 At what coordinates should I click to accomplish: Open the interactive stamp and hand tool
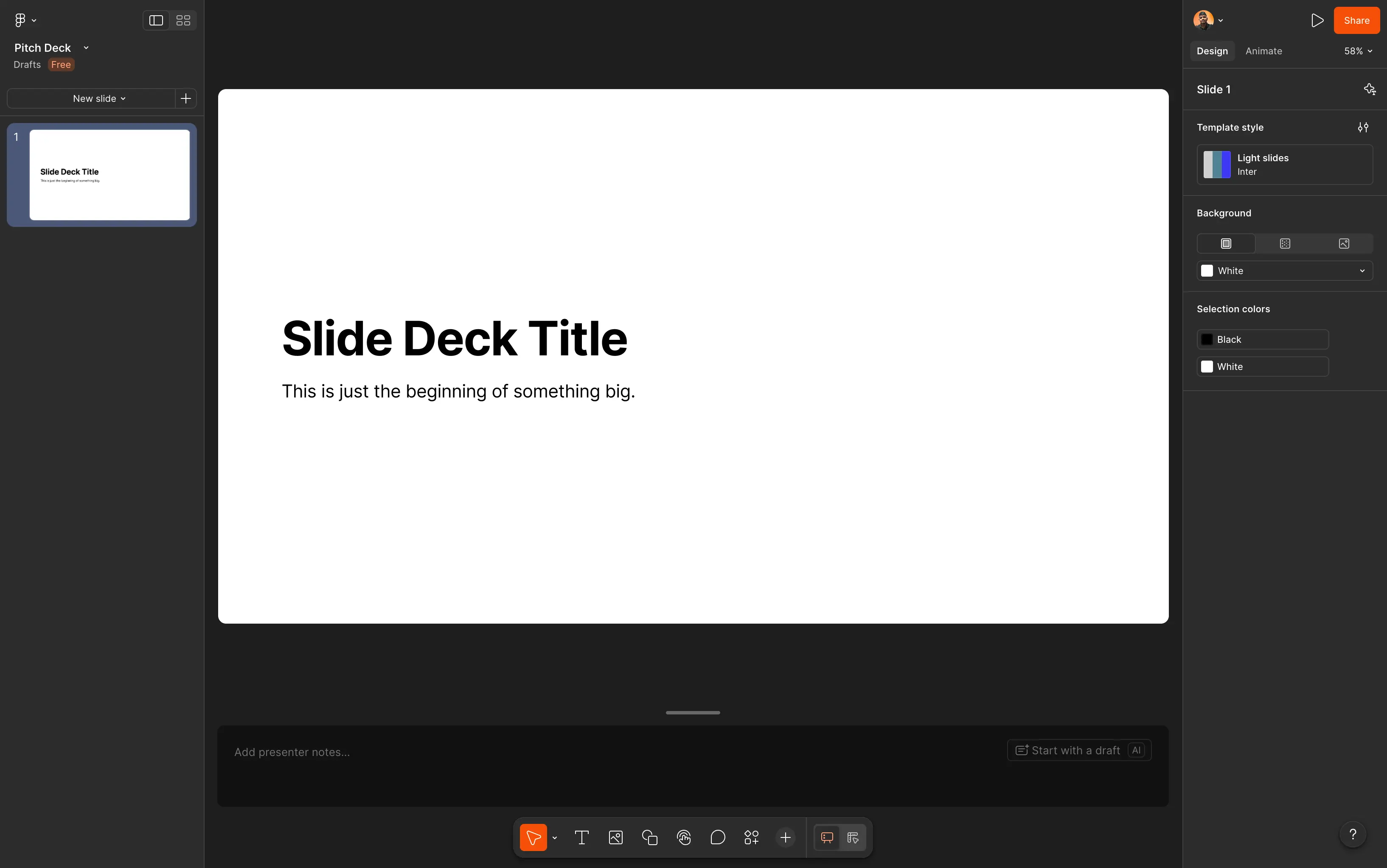683,837
